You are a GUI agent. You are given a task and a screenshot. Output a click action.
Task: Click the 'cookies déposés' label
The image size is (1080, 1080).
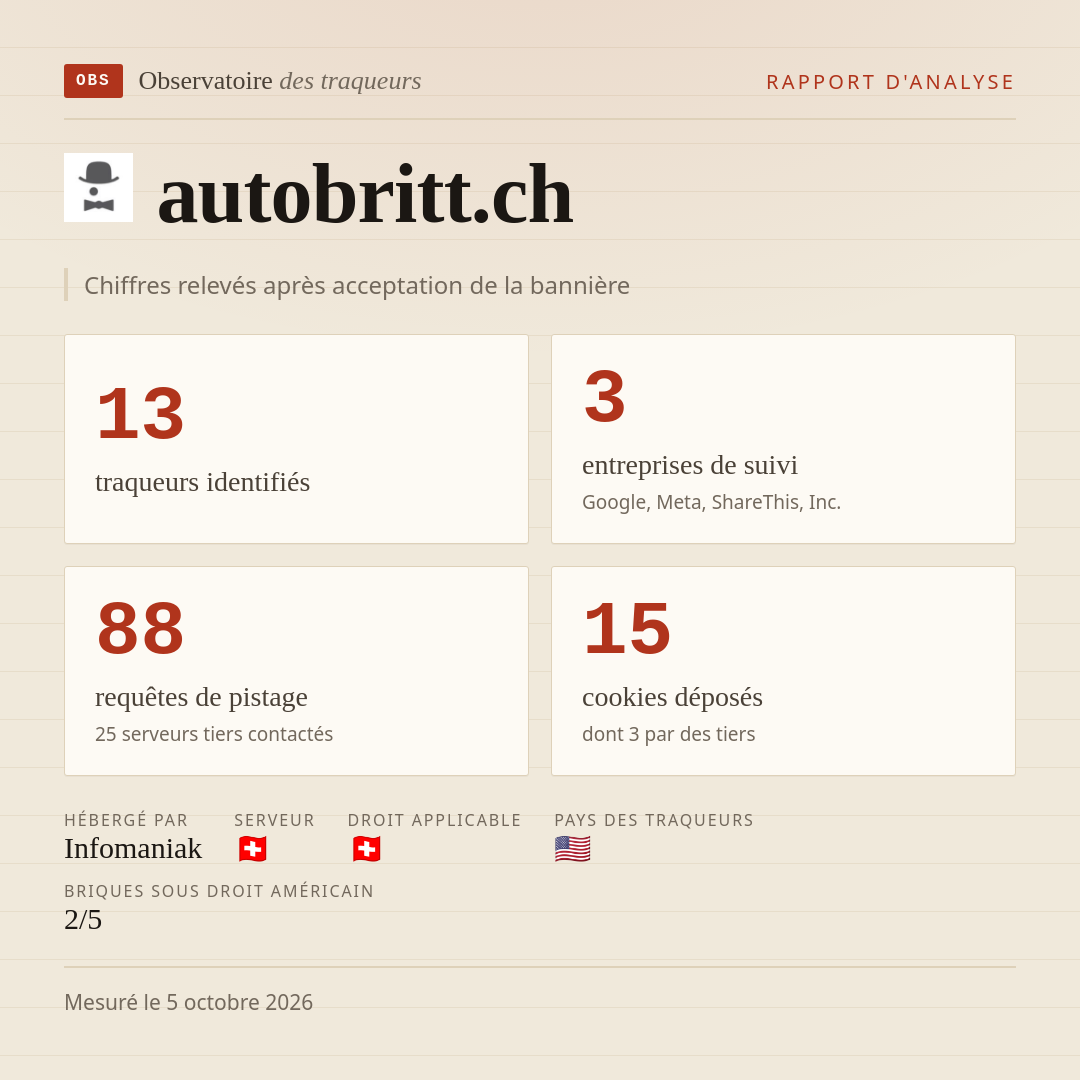(672, 697)
